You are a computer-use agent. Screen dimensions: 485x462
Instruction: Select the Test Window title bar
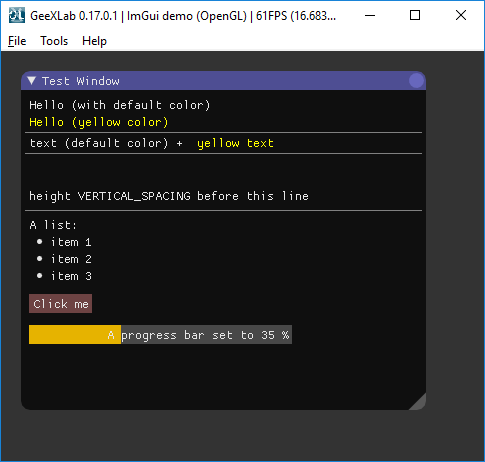(x=223, y=81)
